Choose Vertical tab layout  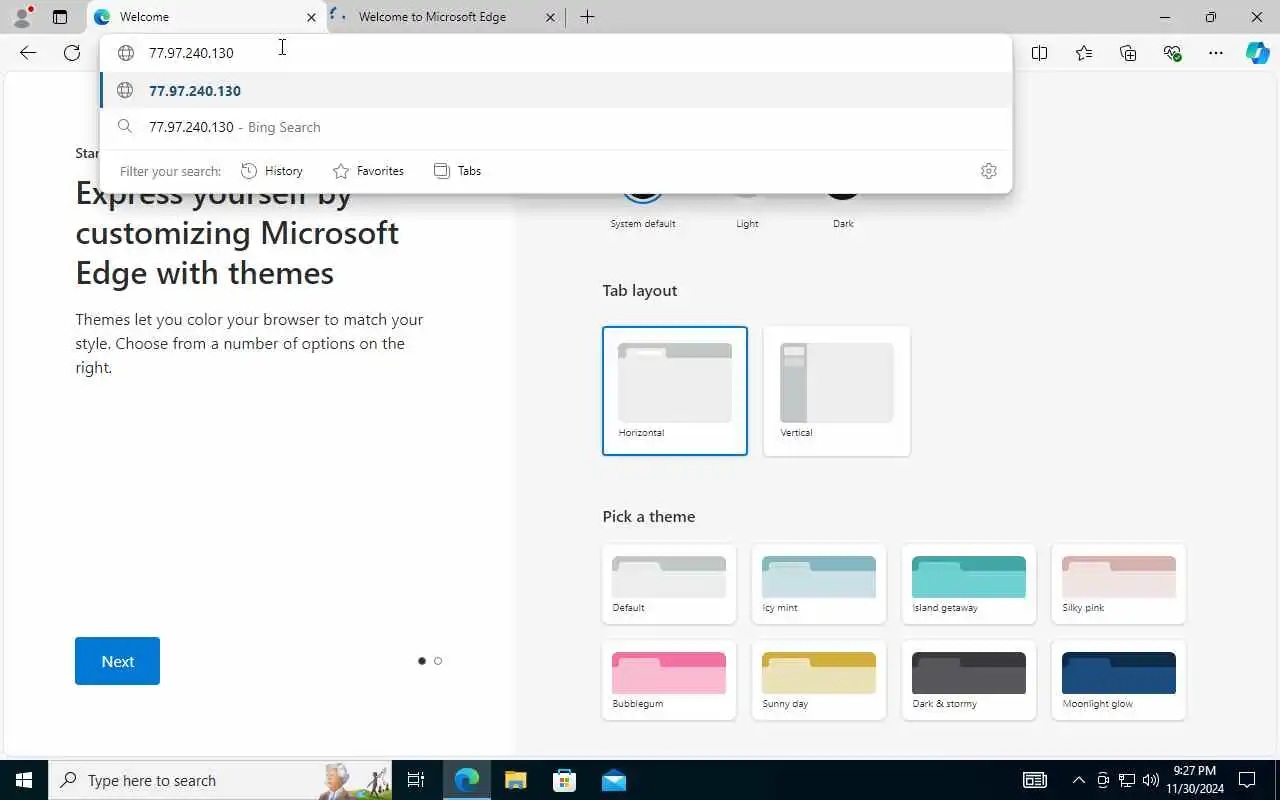pyautogui.click(x=837, y=391)
